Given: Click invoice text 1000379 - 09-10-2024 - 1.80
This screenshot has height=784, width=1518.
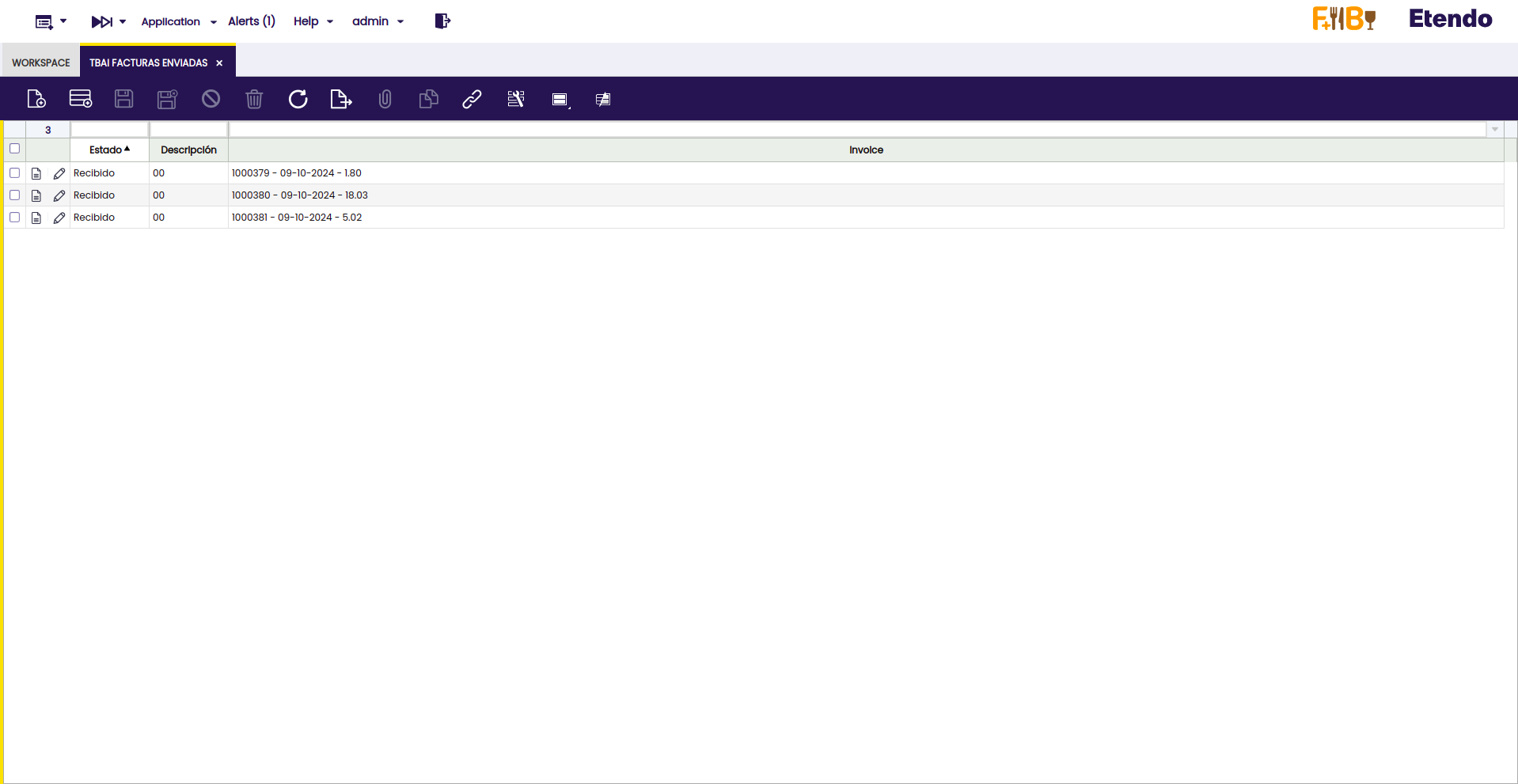Looking at the screenshot, I should (x=297, y=173).
